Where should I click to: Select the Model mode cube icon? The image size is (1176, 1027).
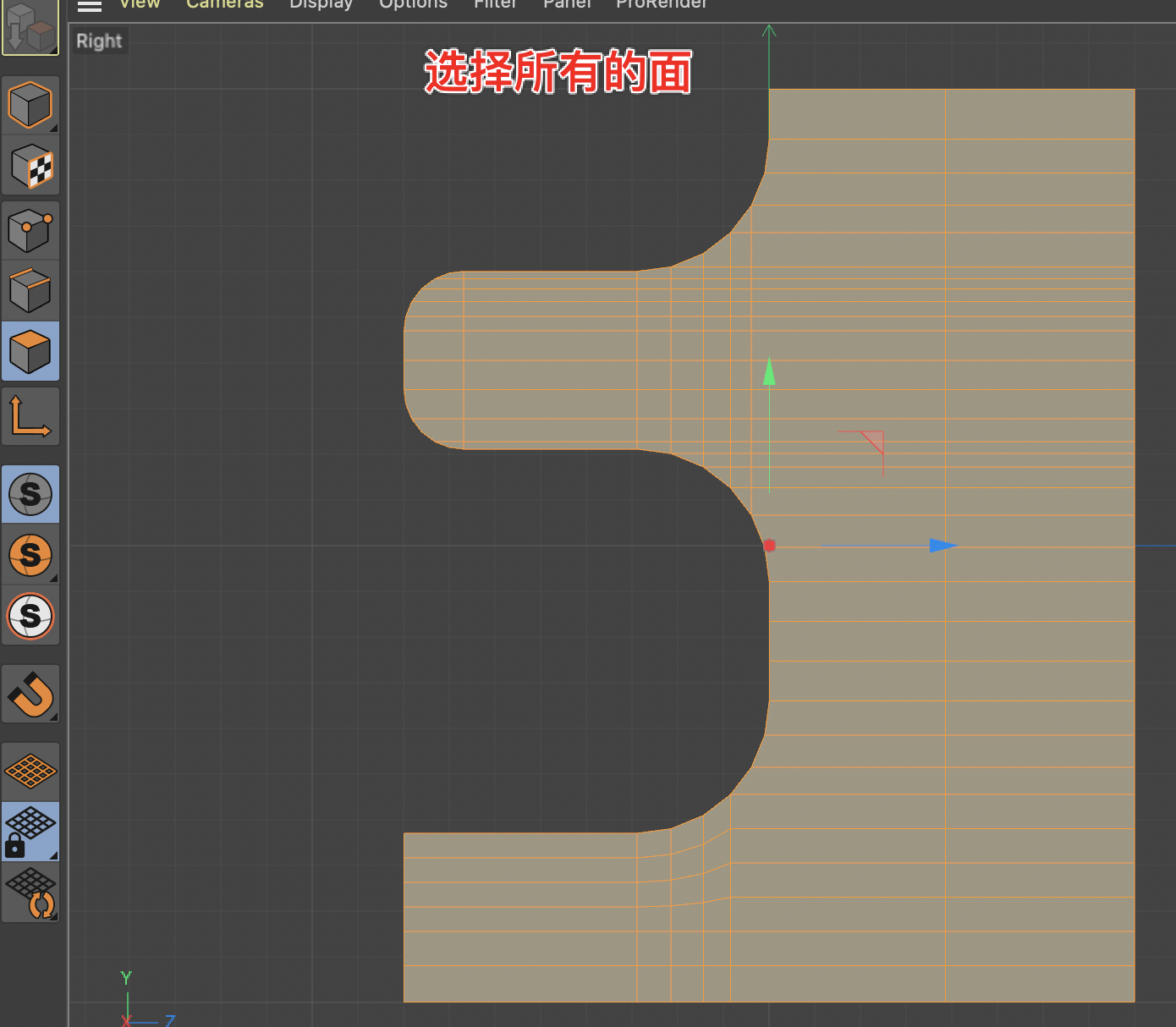[x=30, y=105]
